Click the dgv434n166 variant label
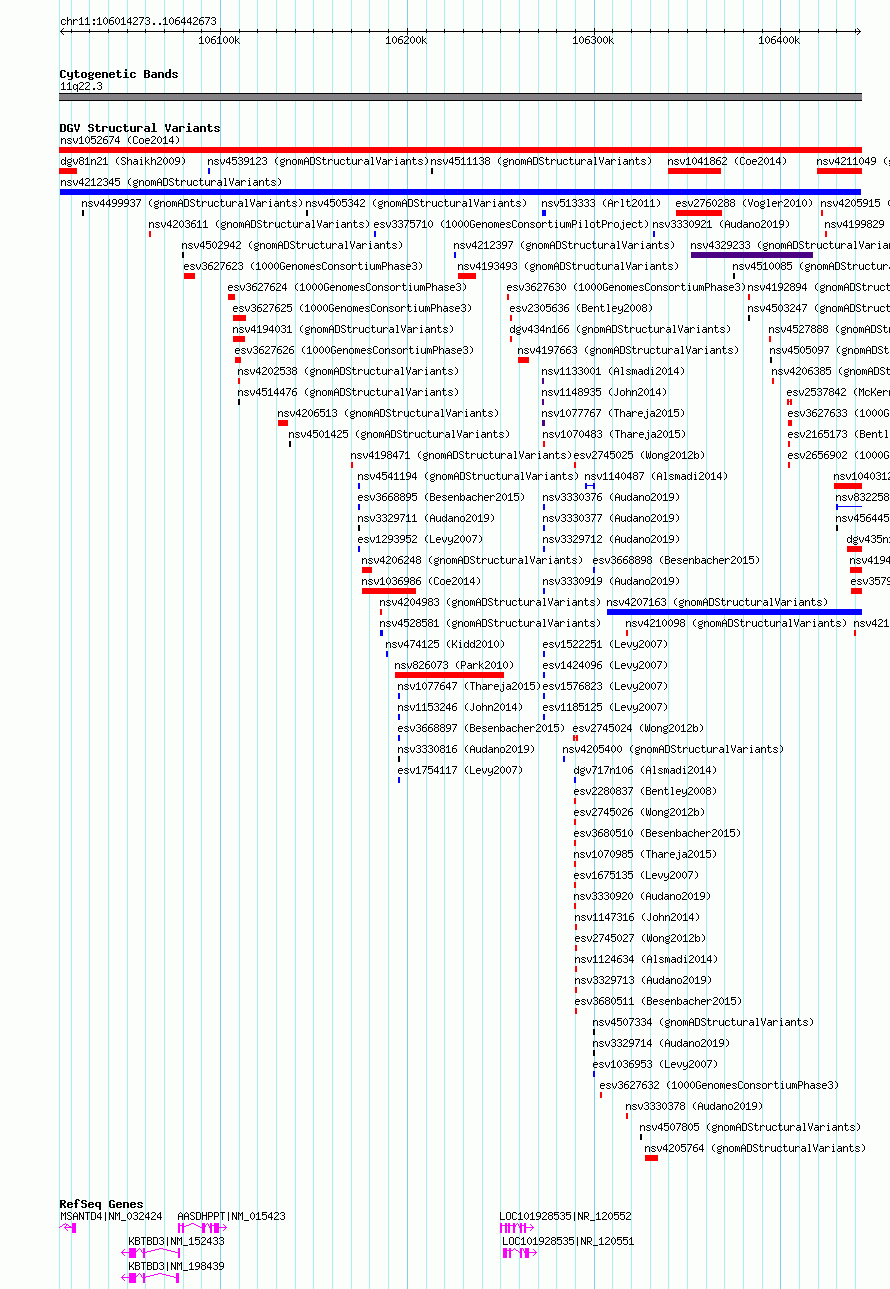 (620, 329)
